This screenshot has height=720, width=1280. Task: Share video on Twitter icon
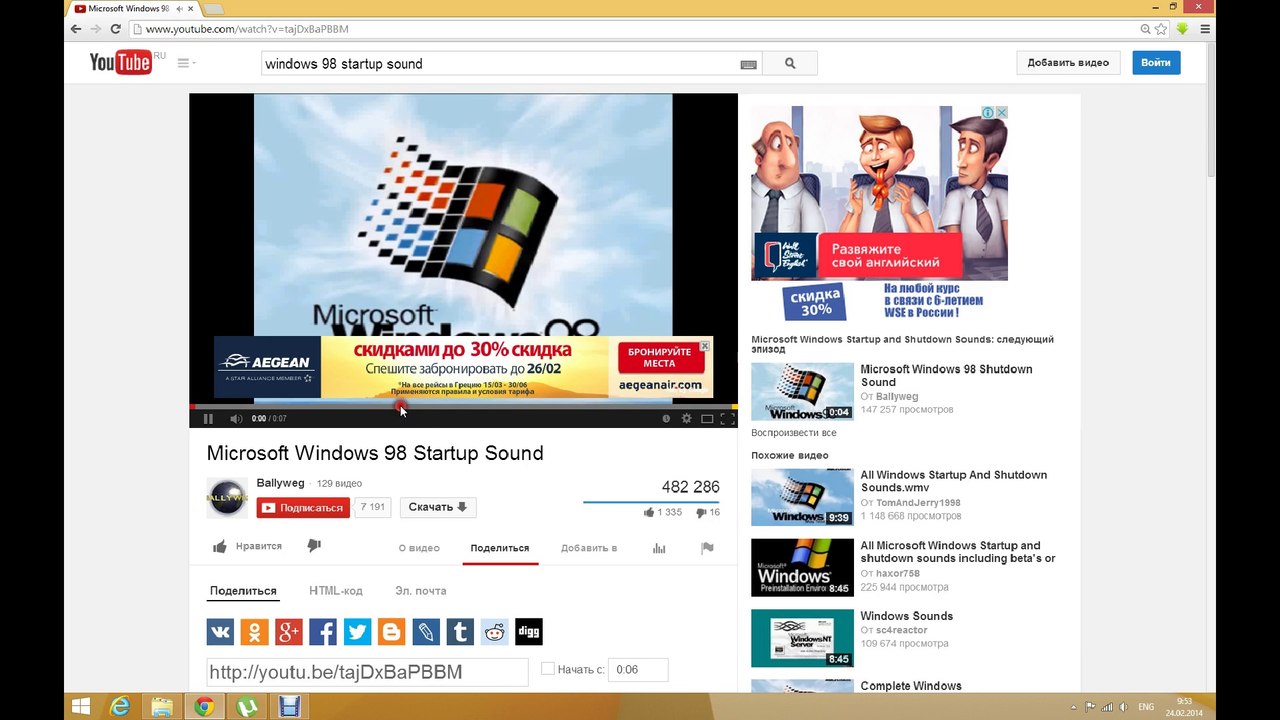tap(357, 631)
